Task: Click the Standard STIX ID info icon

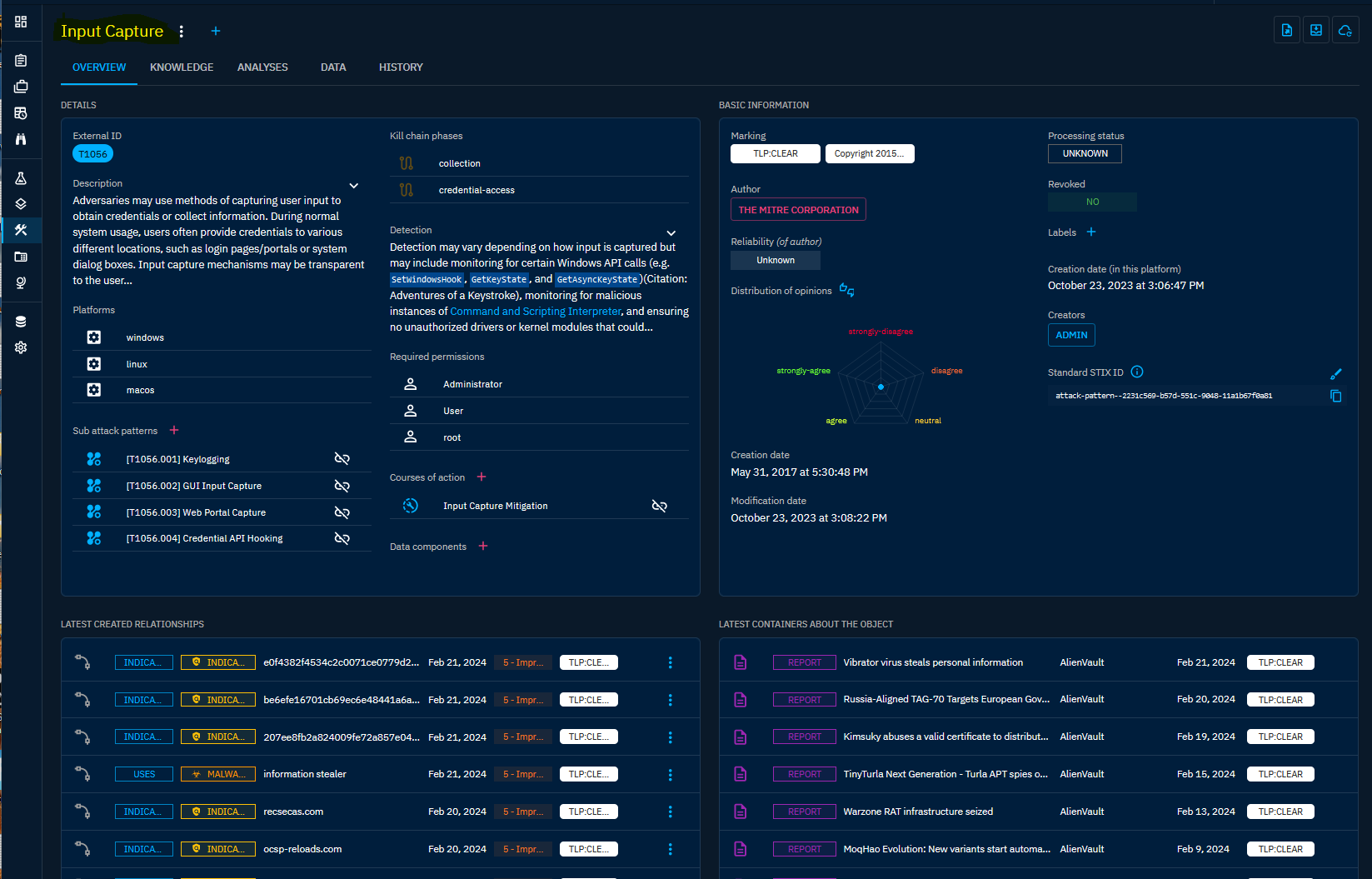Action: click(x=1137, y=372)
